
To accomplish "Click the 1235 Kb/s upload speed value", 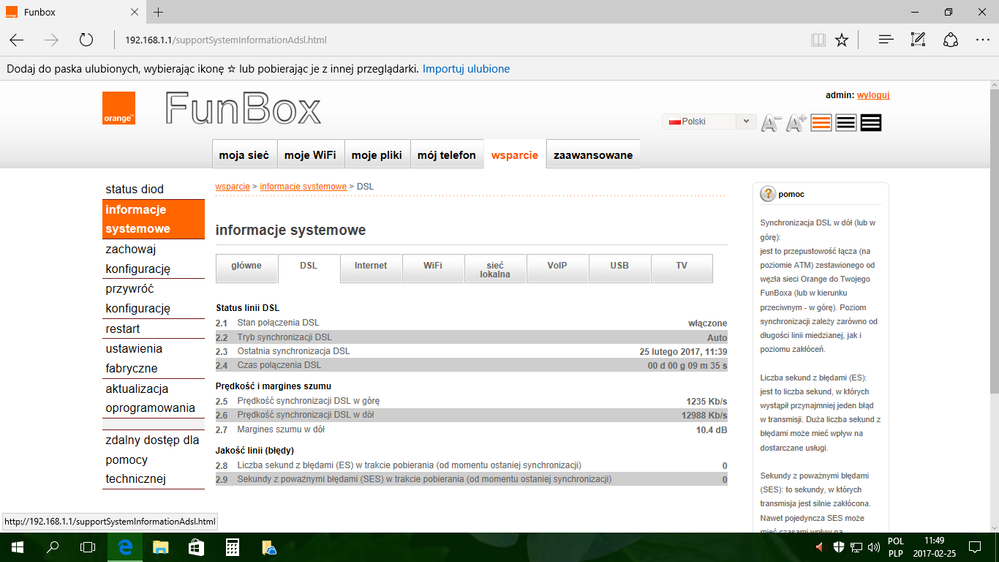I will [x=707, y=401].
